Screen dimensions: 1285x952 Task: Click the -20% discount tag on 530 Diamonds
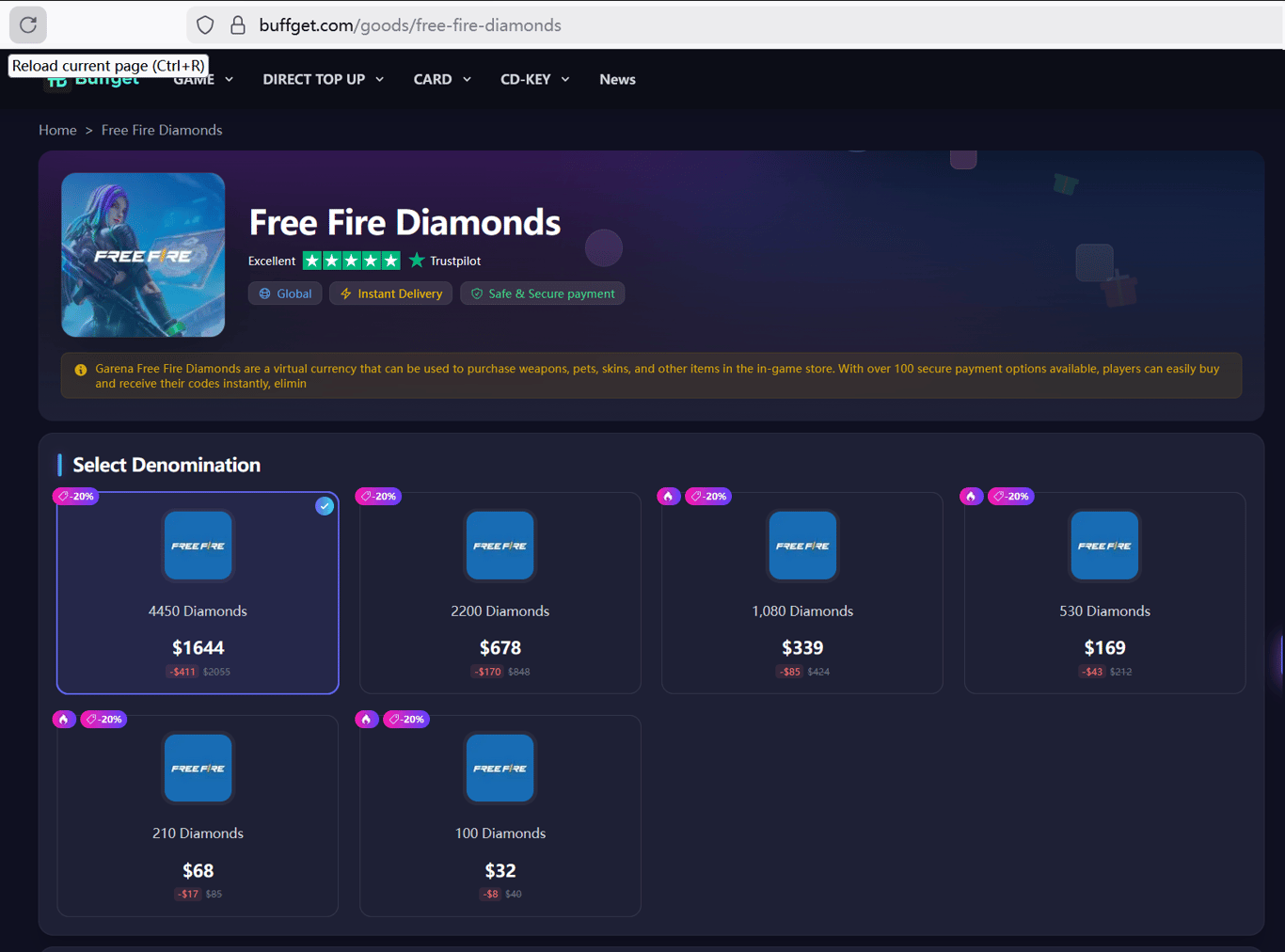(x=1011, y=496)
